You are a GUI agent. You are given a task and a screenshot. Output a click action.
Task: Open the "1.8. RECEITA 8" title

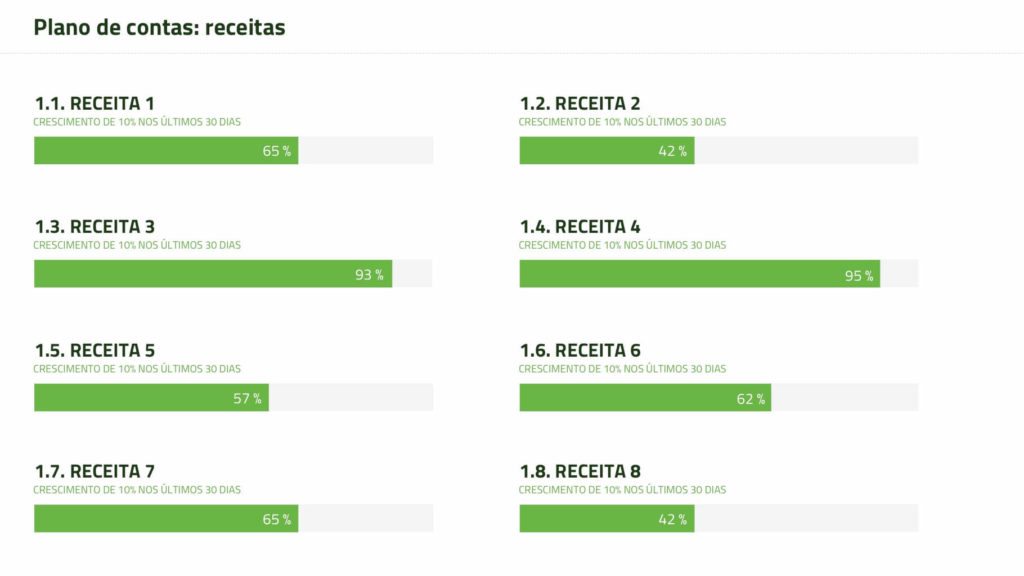[x=579, y=472]
